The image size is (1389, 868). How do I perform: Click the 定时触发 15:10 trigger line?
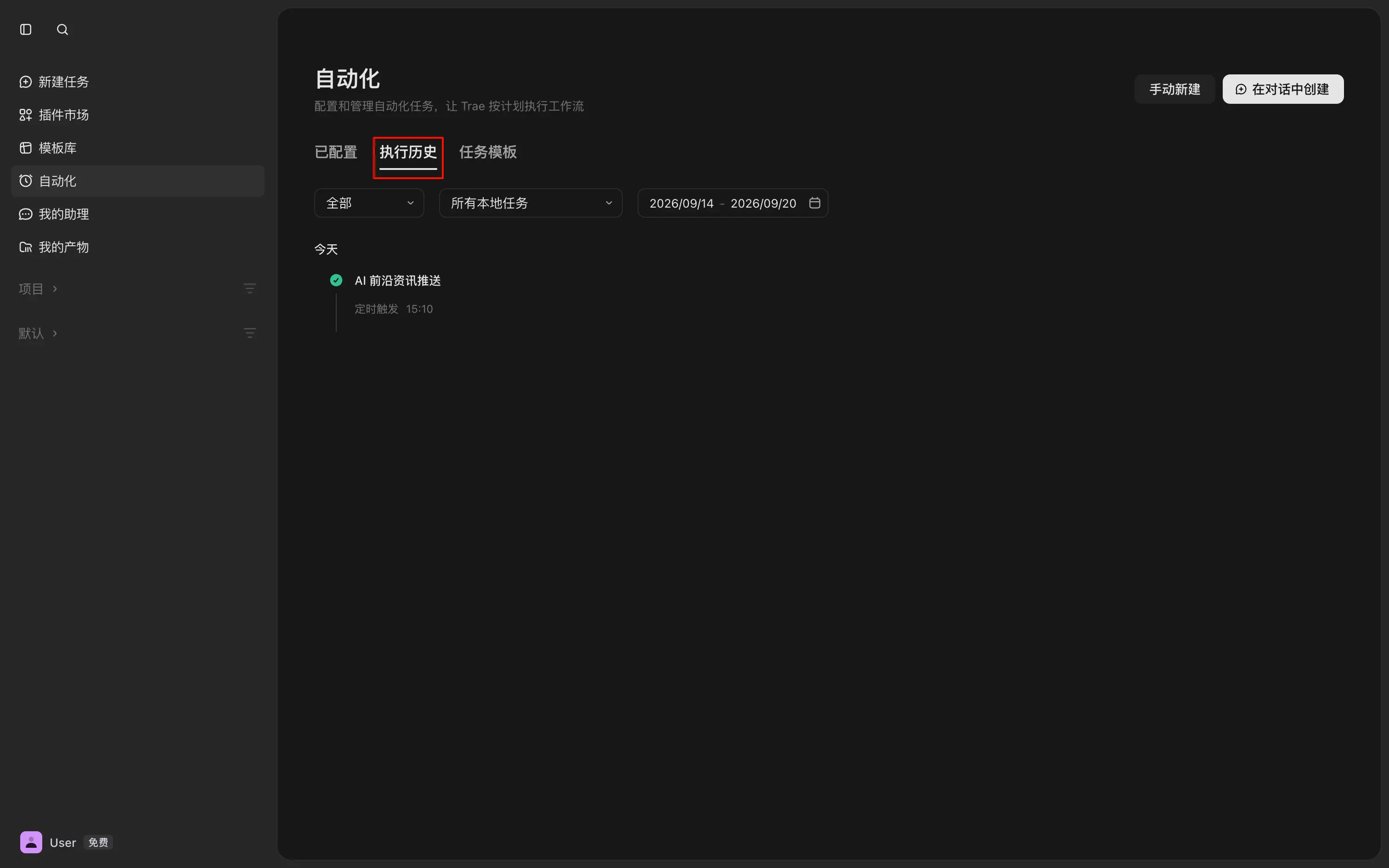394,309
